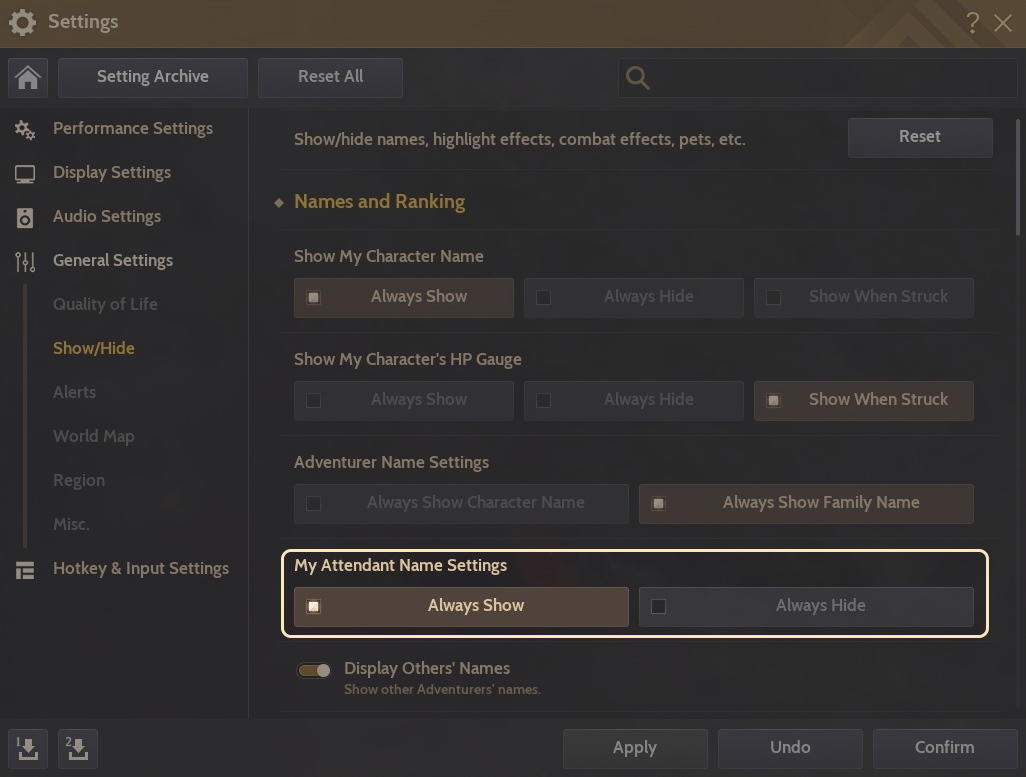Switch to the World Map submenu
Screen dimensions: 1026x777
pos(93,437)
